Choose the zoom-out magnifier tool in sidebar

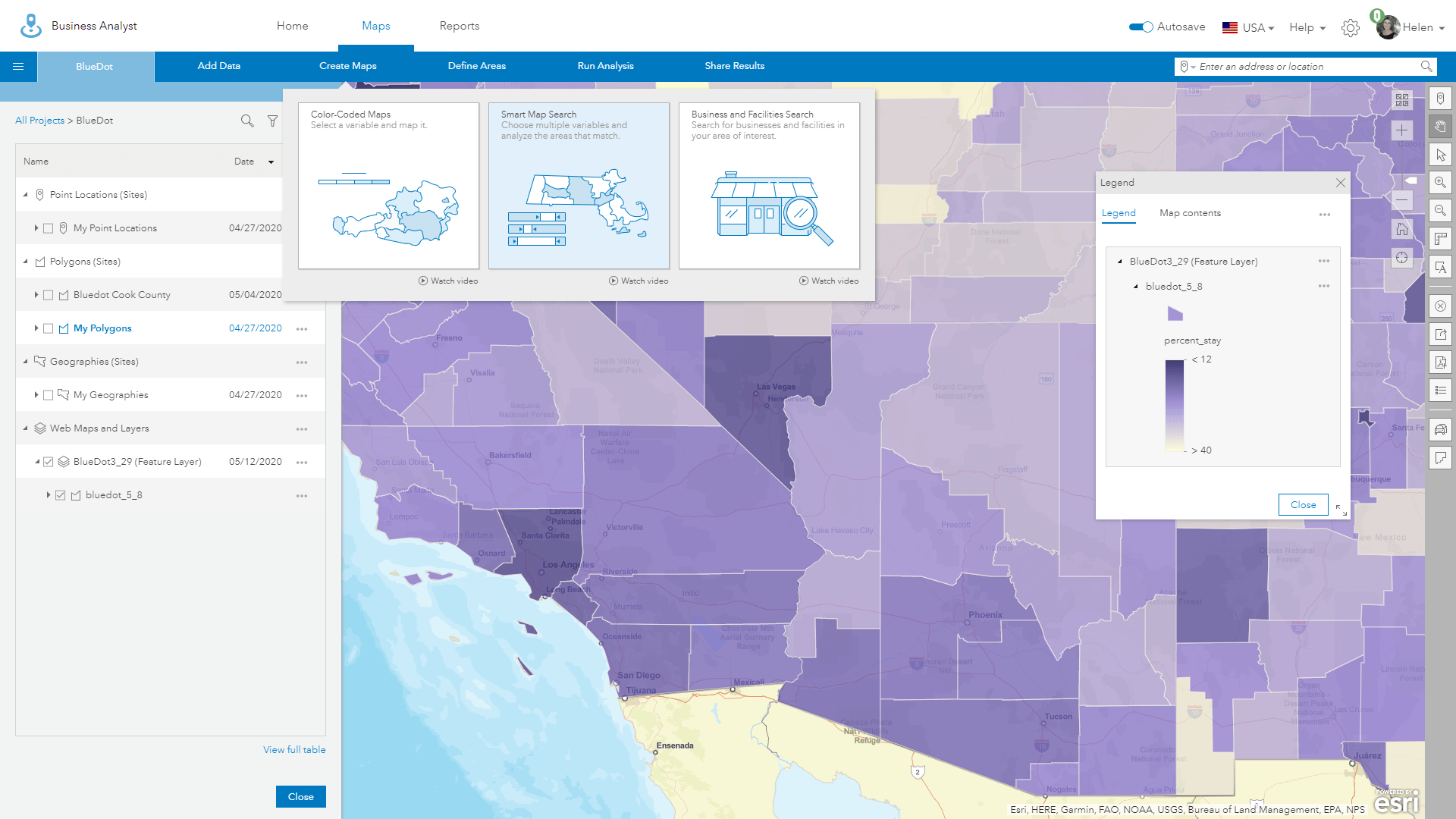[1440, 211]
